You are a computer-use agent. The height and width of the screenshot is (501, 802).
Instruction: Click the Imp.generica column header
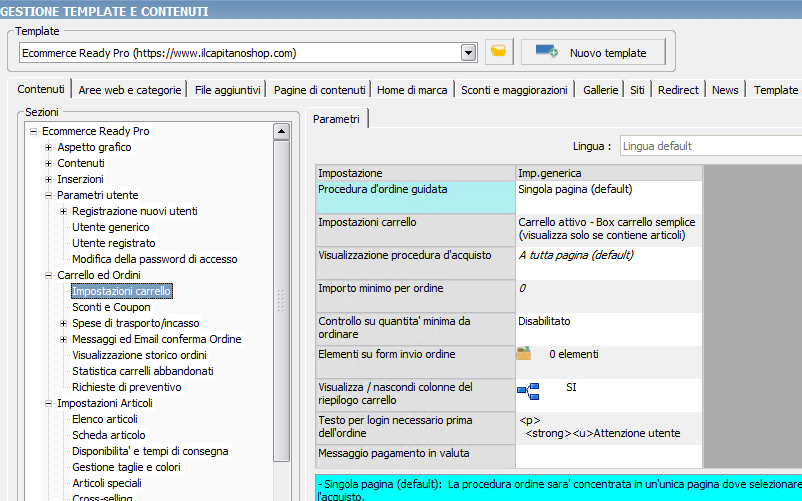click(x=609, y=173)
